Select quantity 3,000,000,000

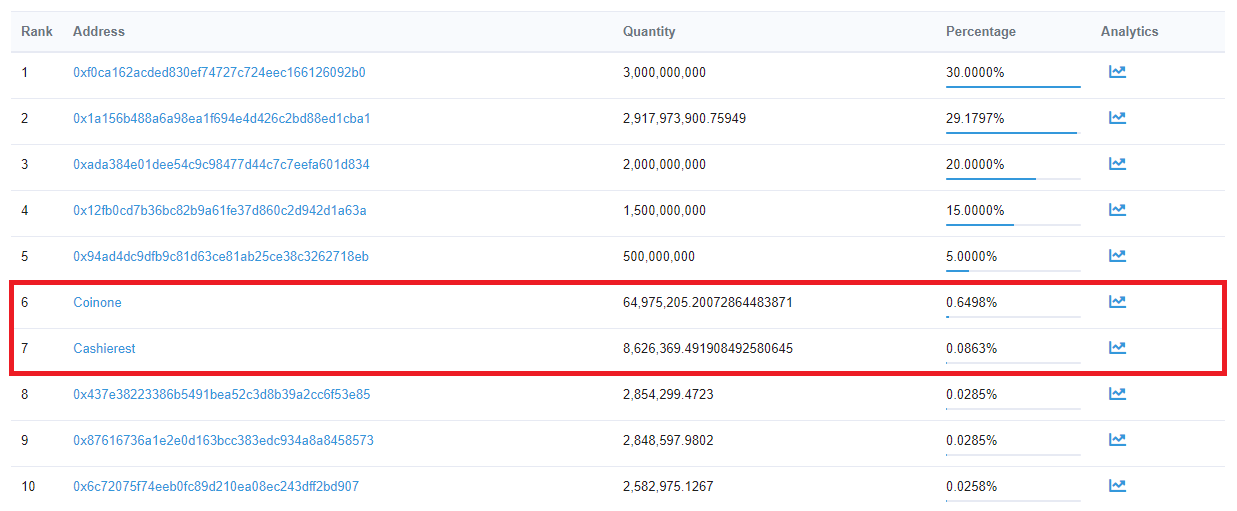tap(664, 73)
